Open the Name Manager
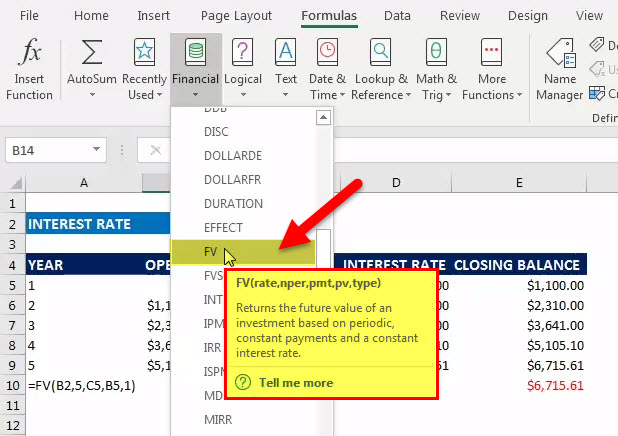This screenshot has height=436, width=618. click(560, 69)
